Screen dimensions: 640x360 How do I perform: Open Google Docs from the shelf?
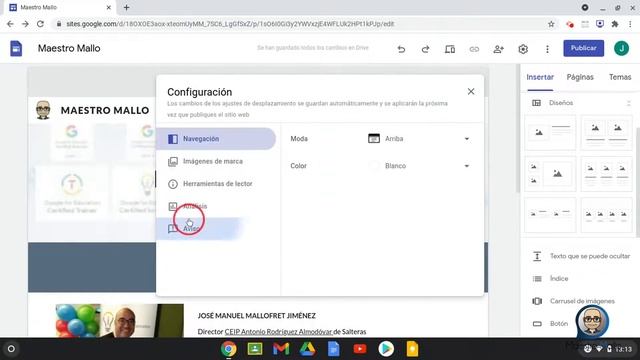pyautogui.click(x=333, y=349)
